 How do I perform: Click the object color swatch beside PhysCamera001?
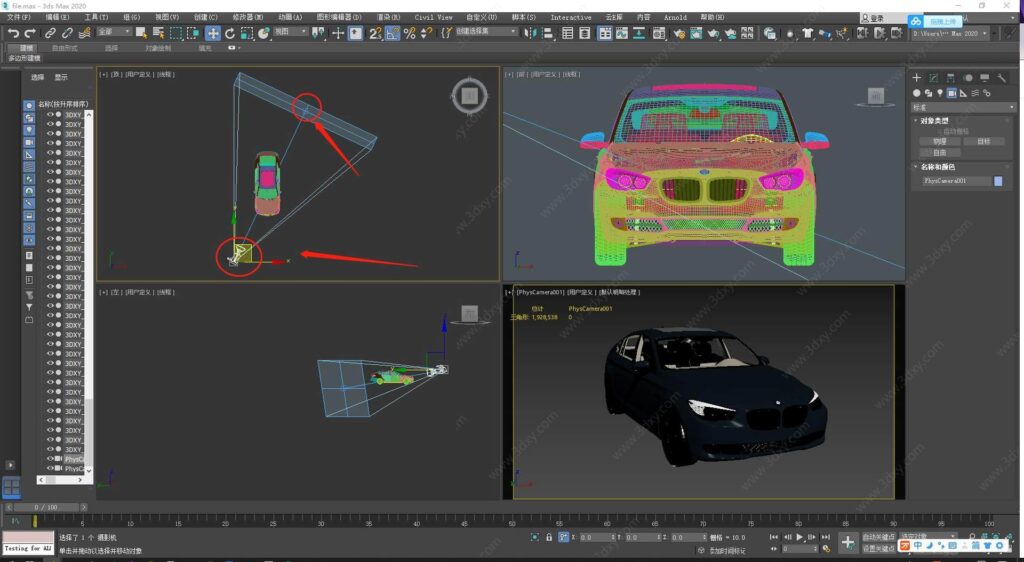pyautogui.click(x=998, y=181)
